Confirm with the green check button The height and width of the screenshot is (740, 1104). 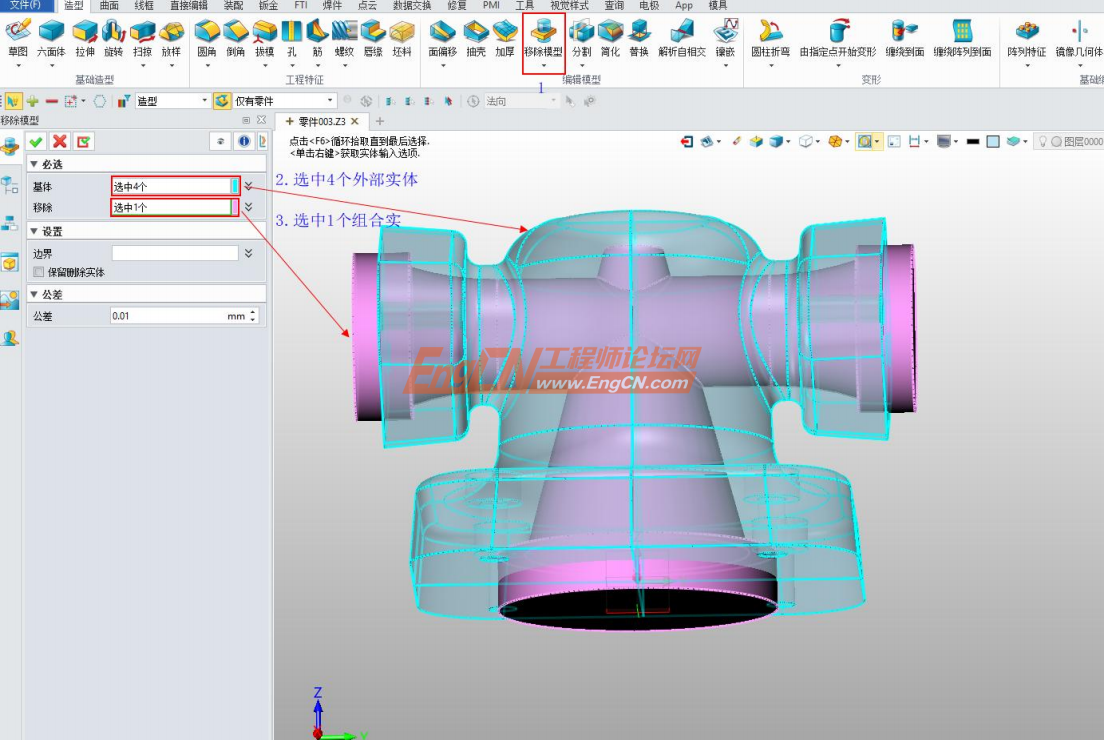click(37, 142)
